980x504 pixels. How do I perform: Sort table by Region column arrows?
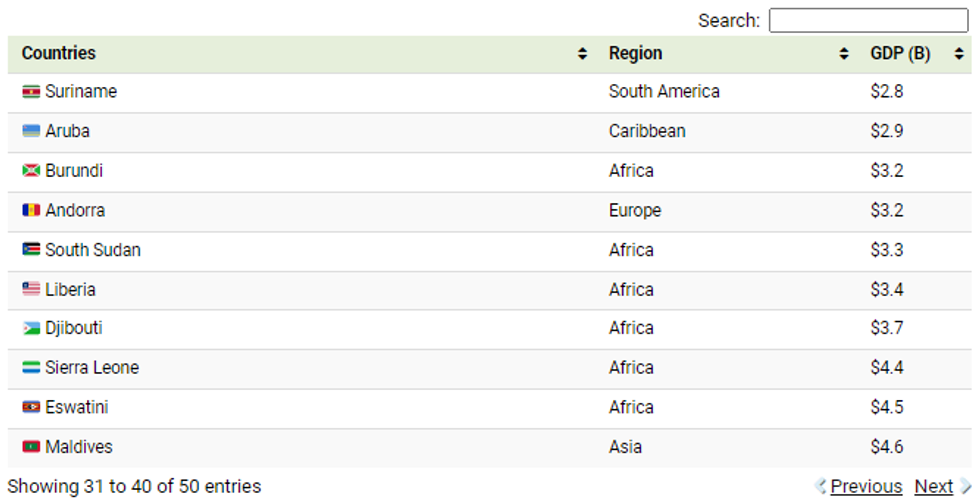[x=844, y=54]
